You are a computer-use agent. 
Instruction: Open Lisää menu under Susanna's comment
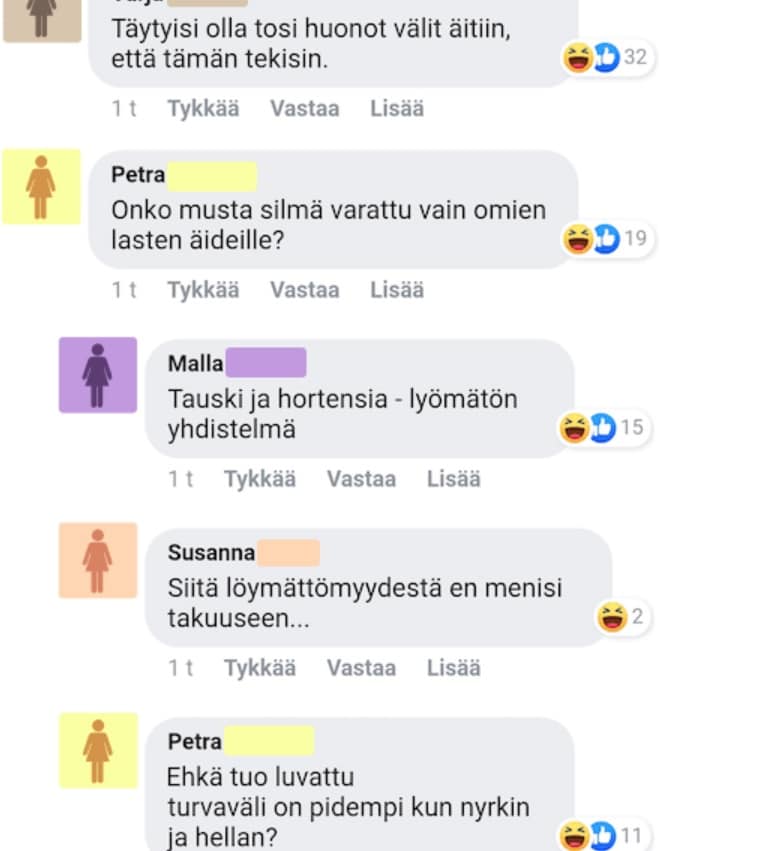click(x=454, y=668)
